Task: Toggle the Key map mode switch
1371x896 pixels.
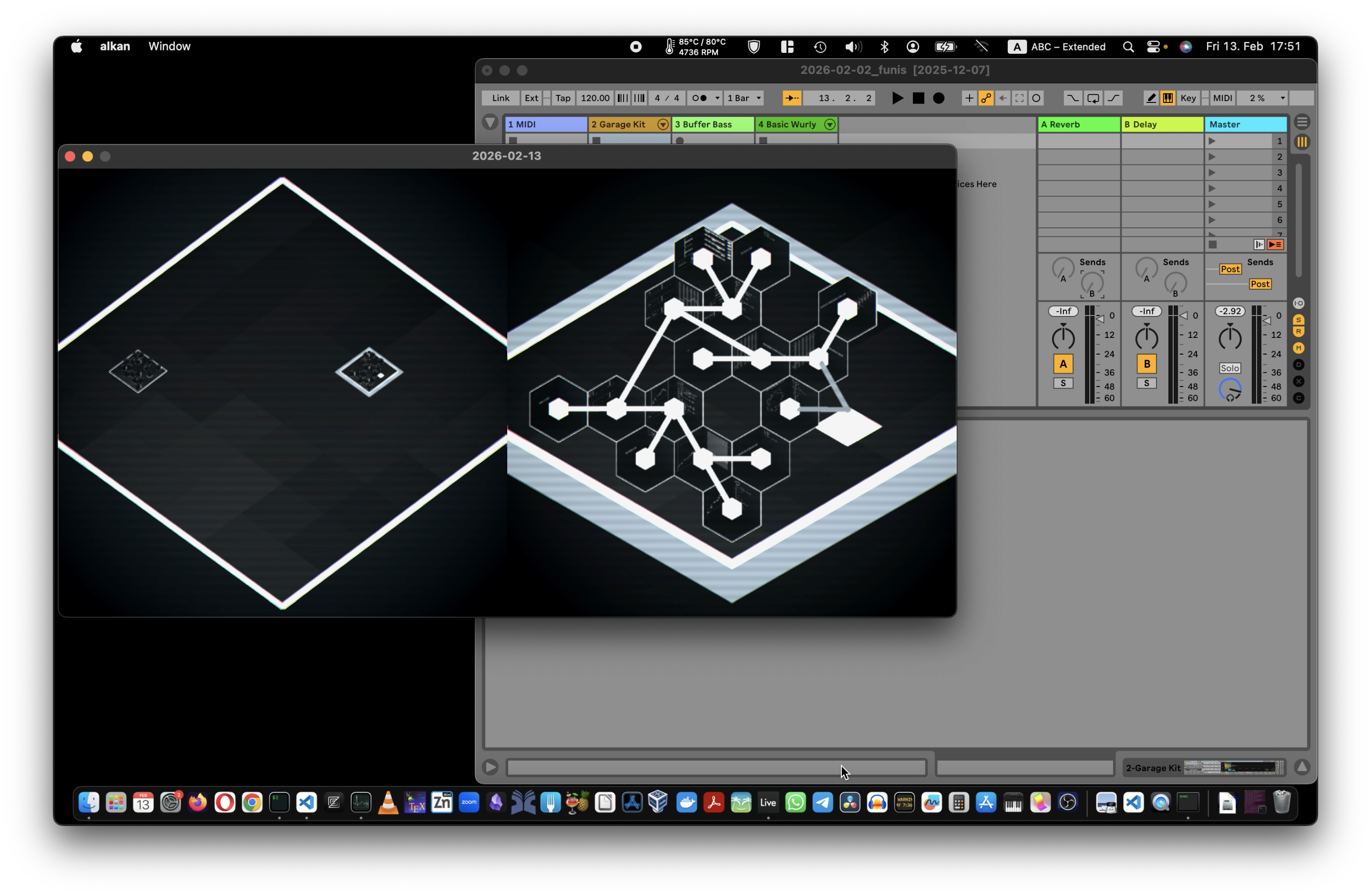Action: [x=1188, y=99]
